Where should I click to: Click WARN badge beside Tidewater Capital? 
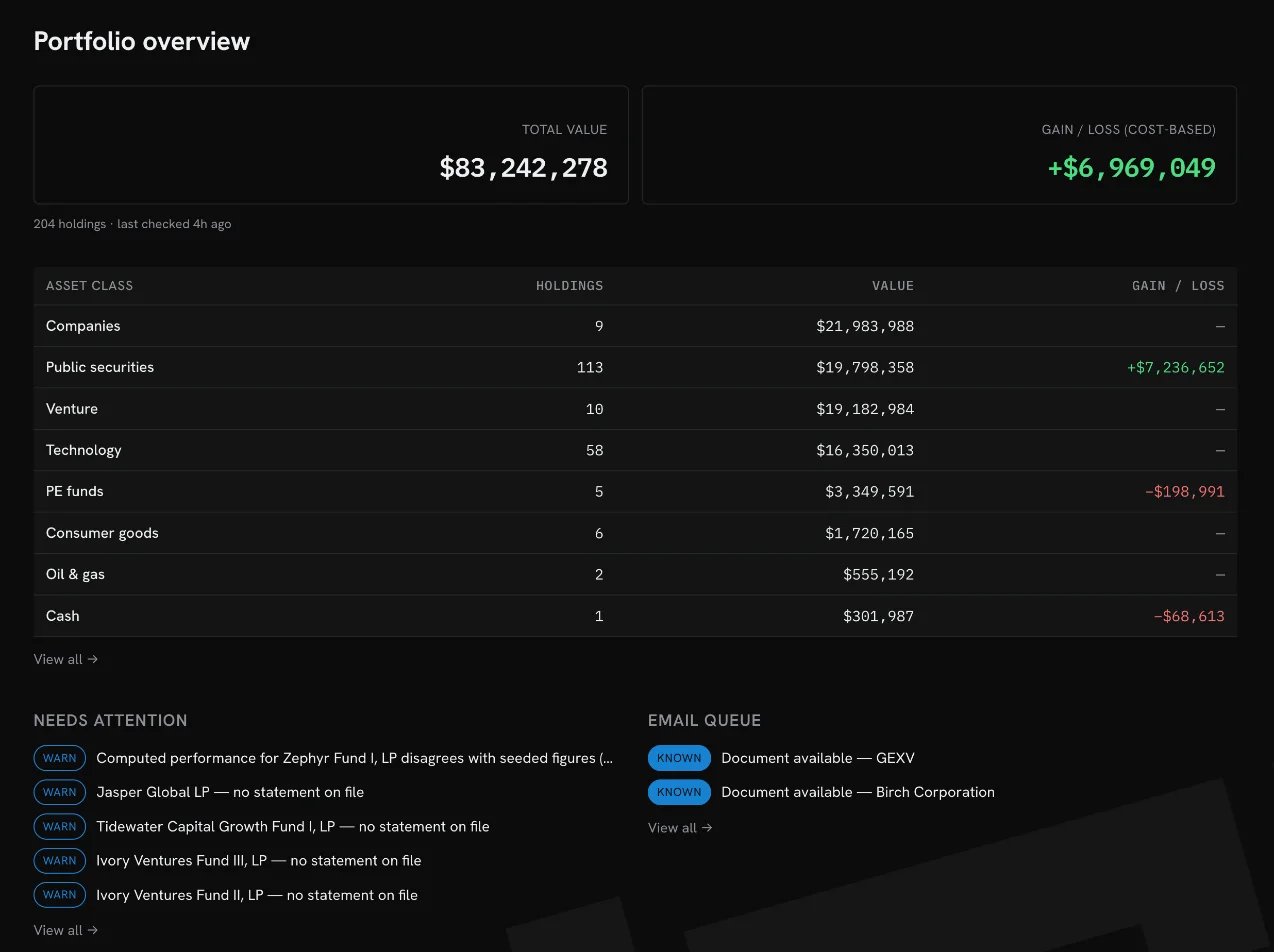[x=60, y=827]
